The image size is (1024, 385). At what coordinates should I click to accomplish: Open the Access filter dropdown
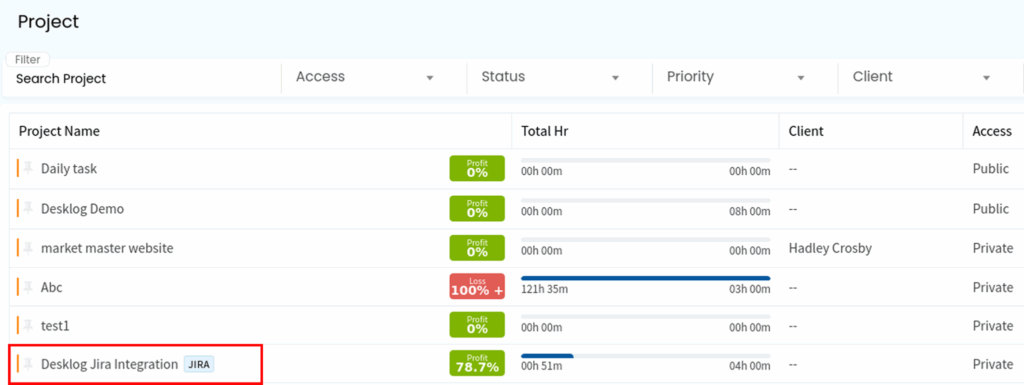coord(365,77)
